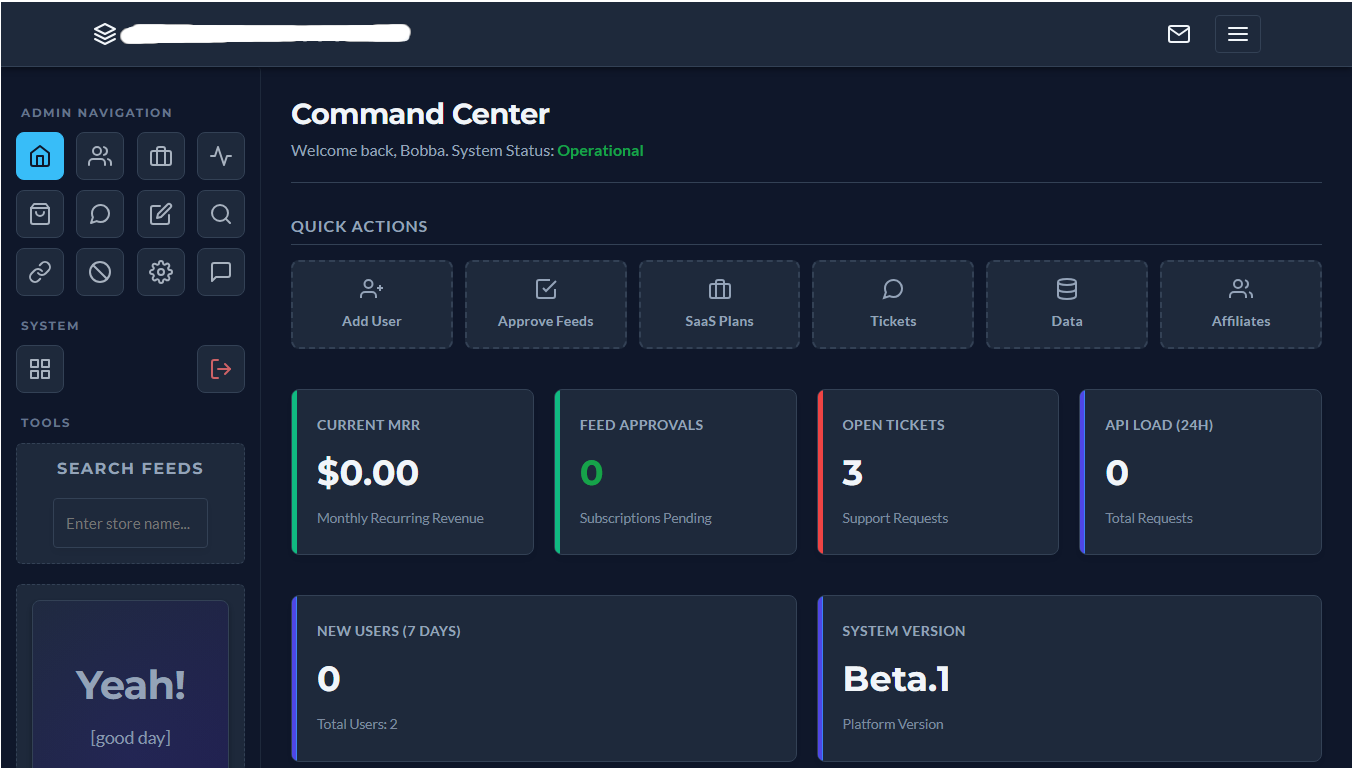1352x768 pixels.
Task: Open the mail envelope in top bar
Action: 1179,34
